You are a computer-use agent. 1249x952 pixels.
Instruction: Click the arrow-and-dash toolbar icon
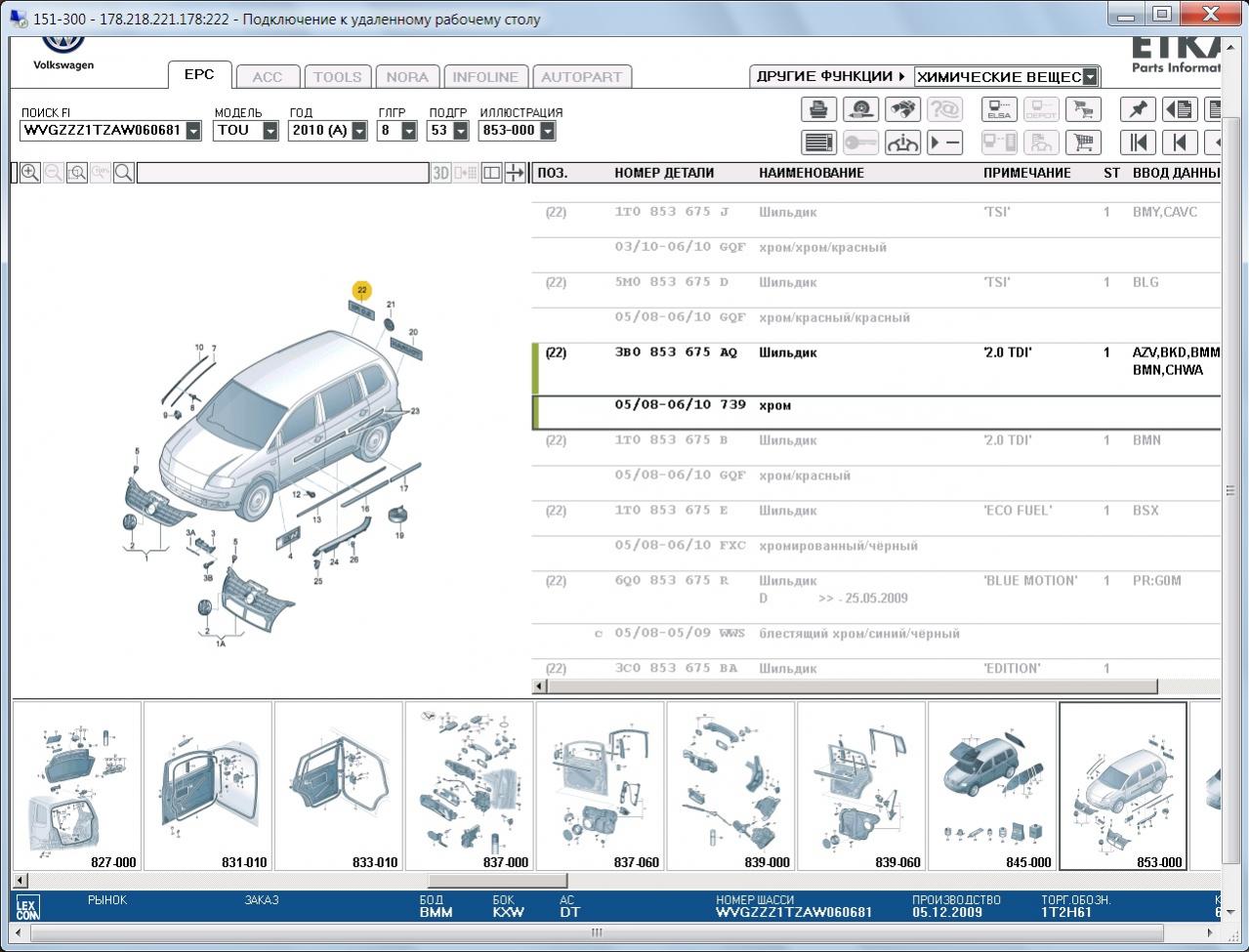[x=945, y=143]
